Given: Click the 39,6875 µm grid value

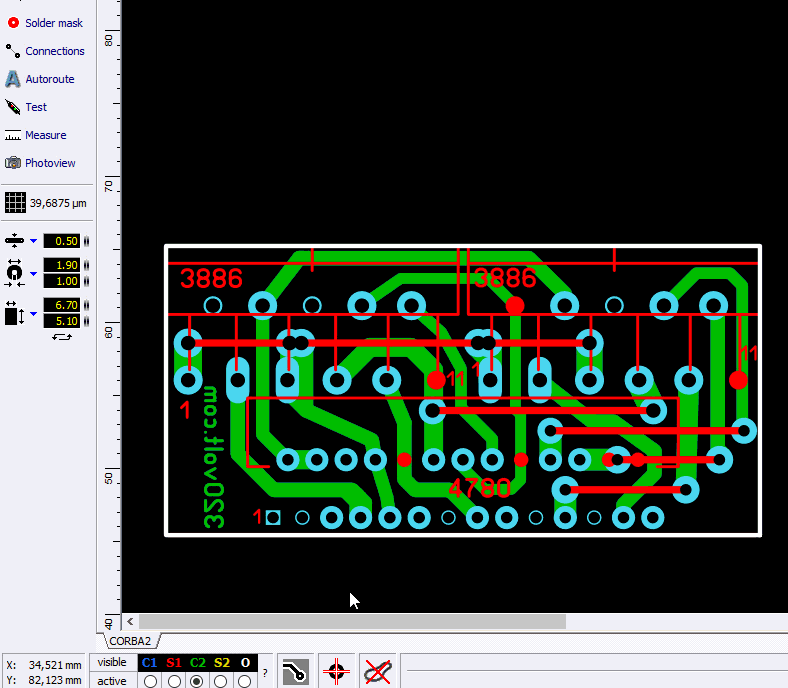Looking at the screenshot, I should tap(58, 203).
